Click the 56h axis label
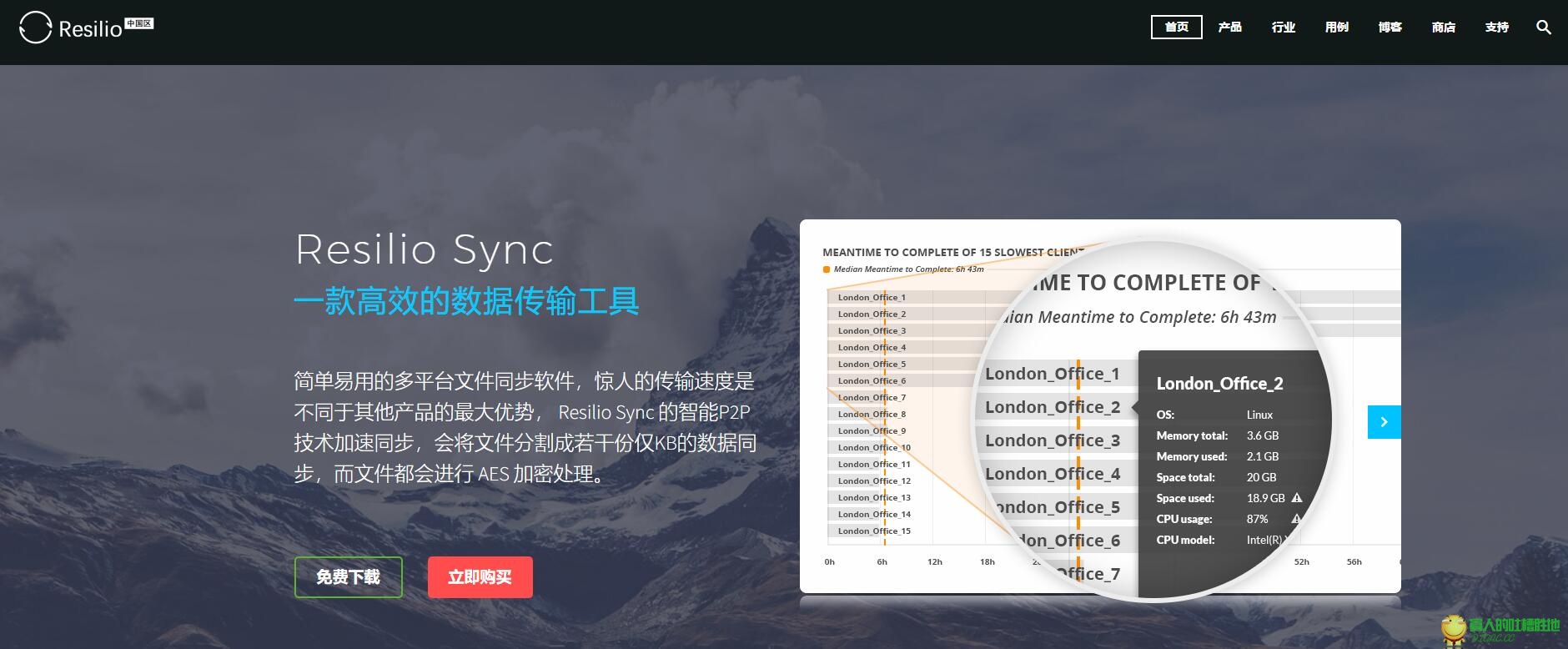 (1354, 562)
